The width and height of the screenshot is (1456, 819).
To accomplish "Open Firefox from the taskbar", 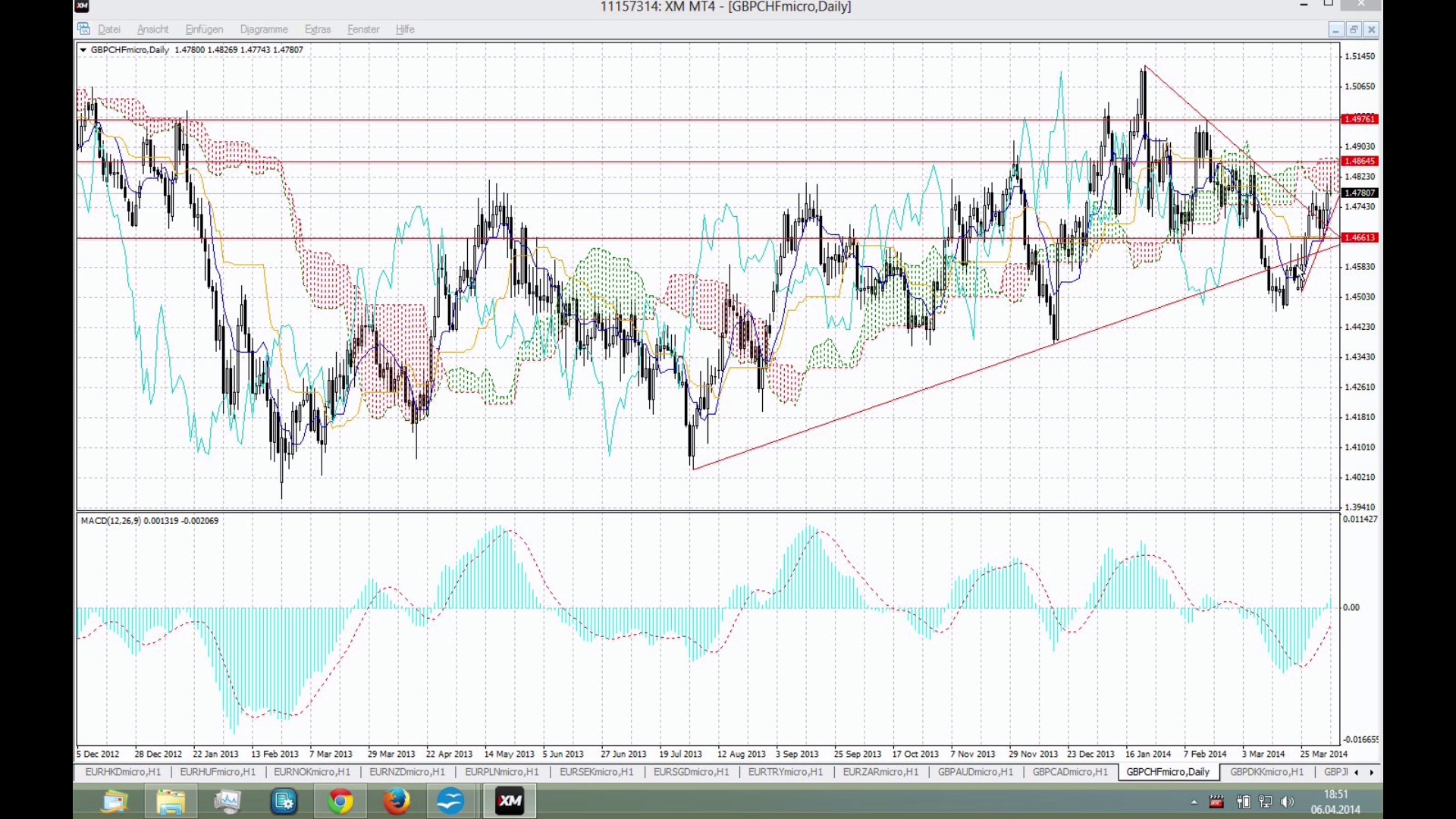I will click(x=396, y=801).
